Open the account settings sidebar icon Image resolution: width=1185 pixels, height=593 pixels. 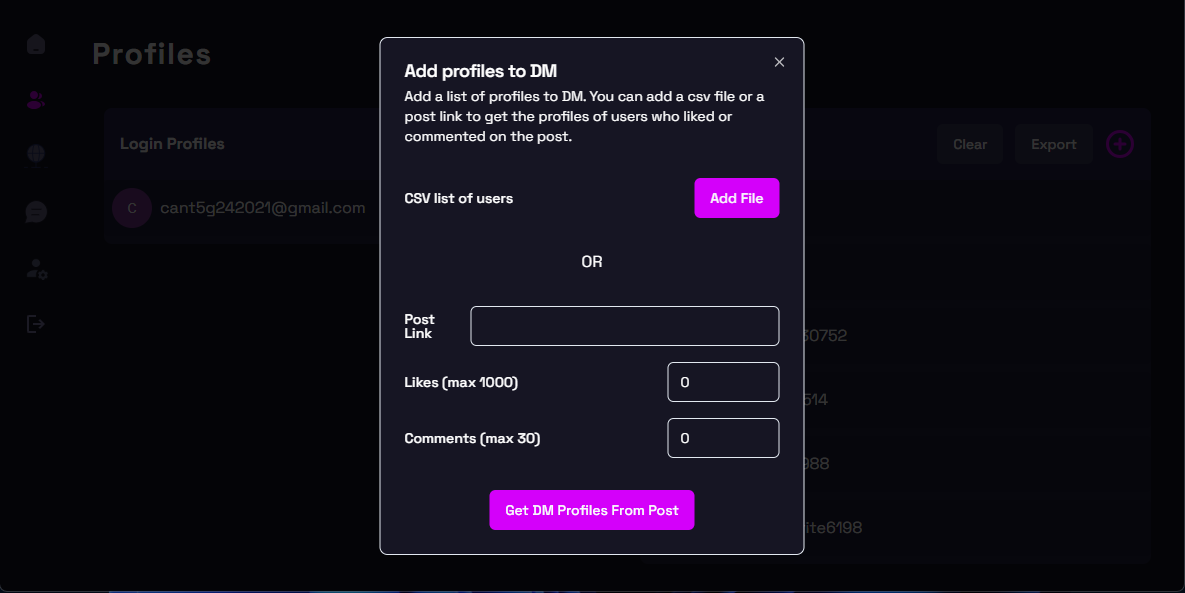click(36, 269)
